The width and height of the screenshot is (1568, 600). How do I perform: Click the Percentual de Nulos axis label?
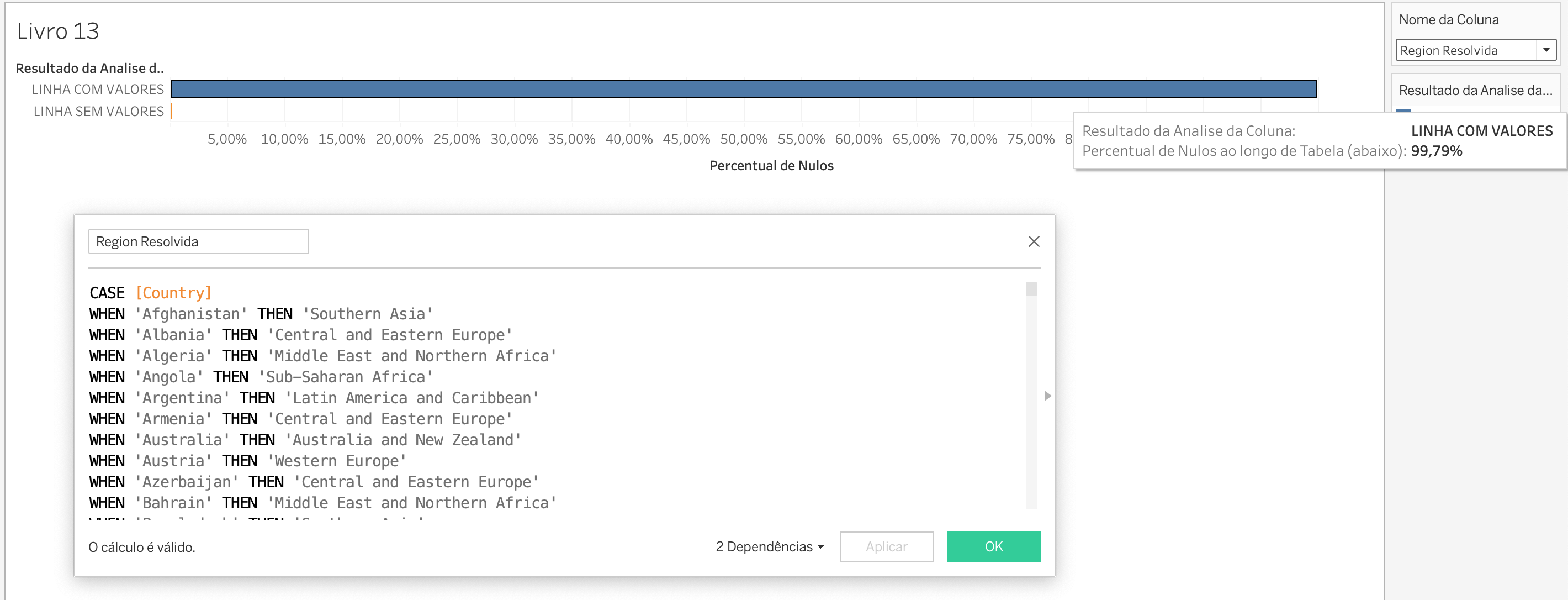pos(771,165)
